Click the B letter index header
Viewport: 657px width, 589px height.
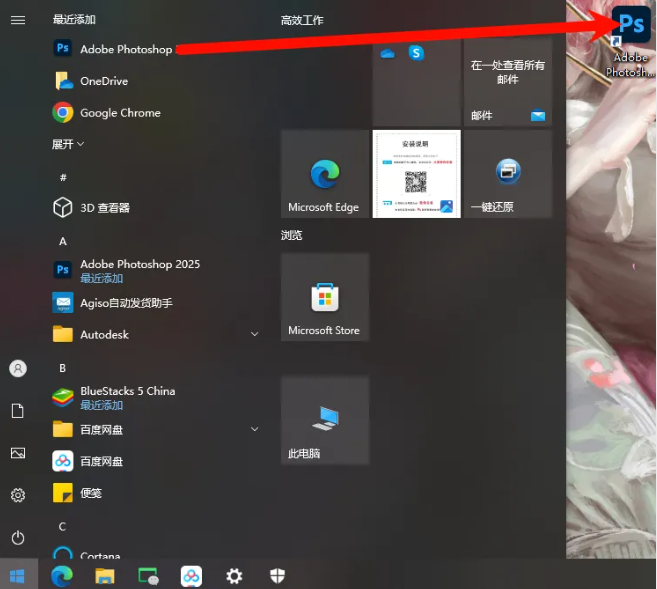62,368
